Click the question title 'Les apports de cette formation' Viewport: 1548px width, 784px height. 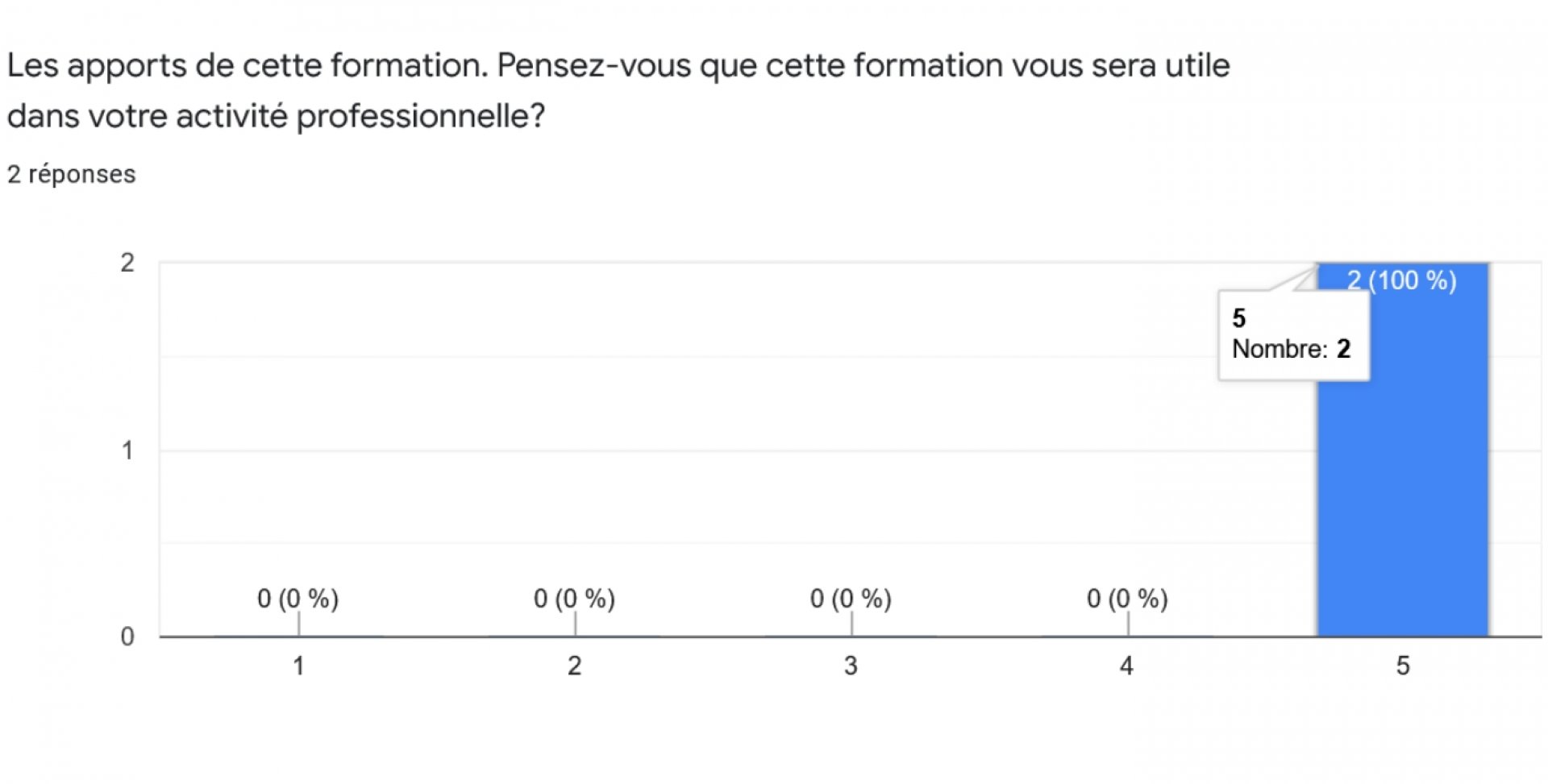click(x=248, y=66)
